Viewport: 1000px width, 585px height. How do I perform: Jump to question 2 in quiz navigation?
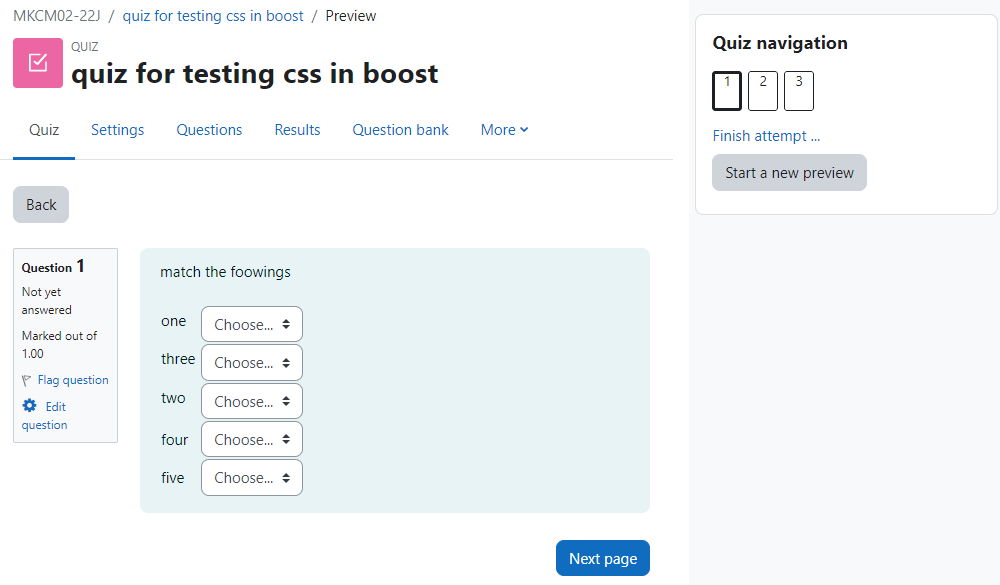click(x=763, y=91)
